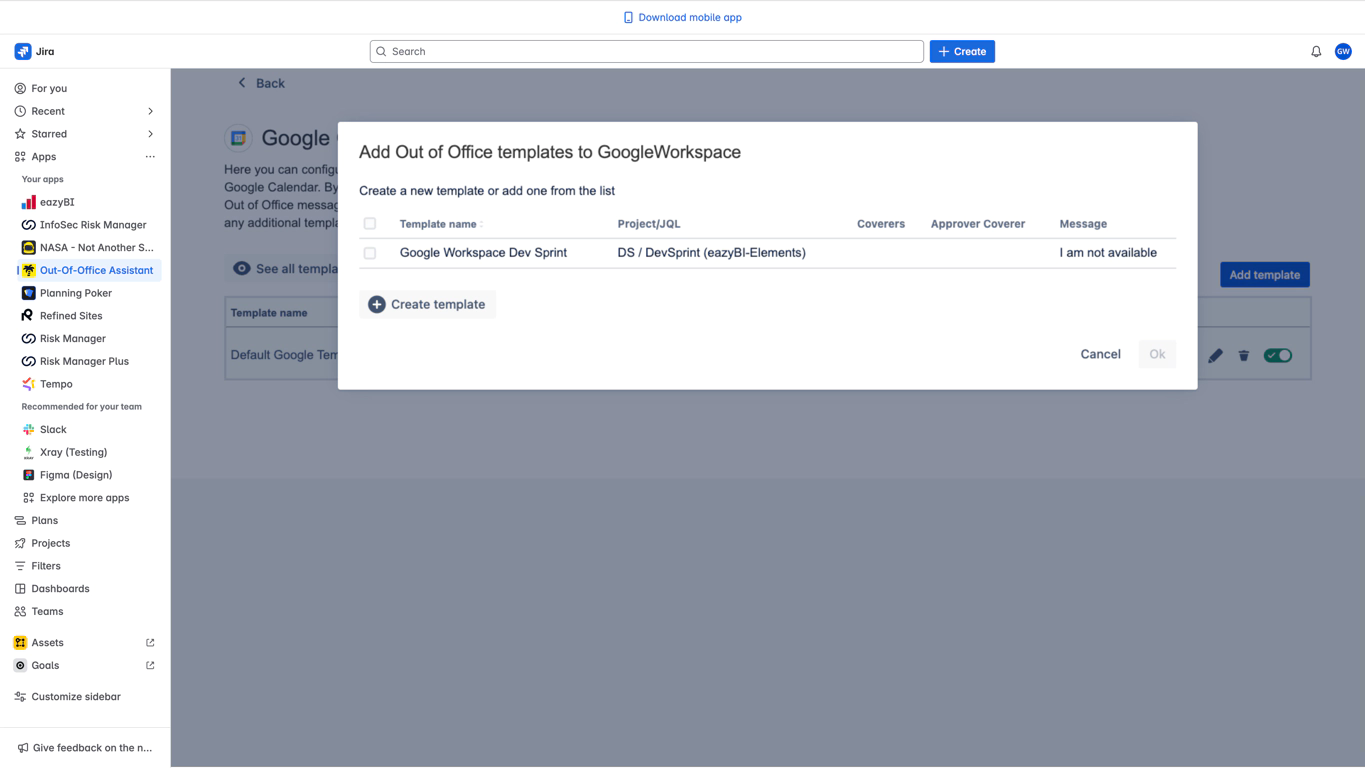Click the Tempo app icon
The width and height of the screenshot is (1365, 768).
tap(29, 384)
